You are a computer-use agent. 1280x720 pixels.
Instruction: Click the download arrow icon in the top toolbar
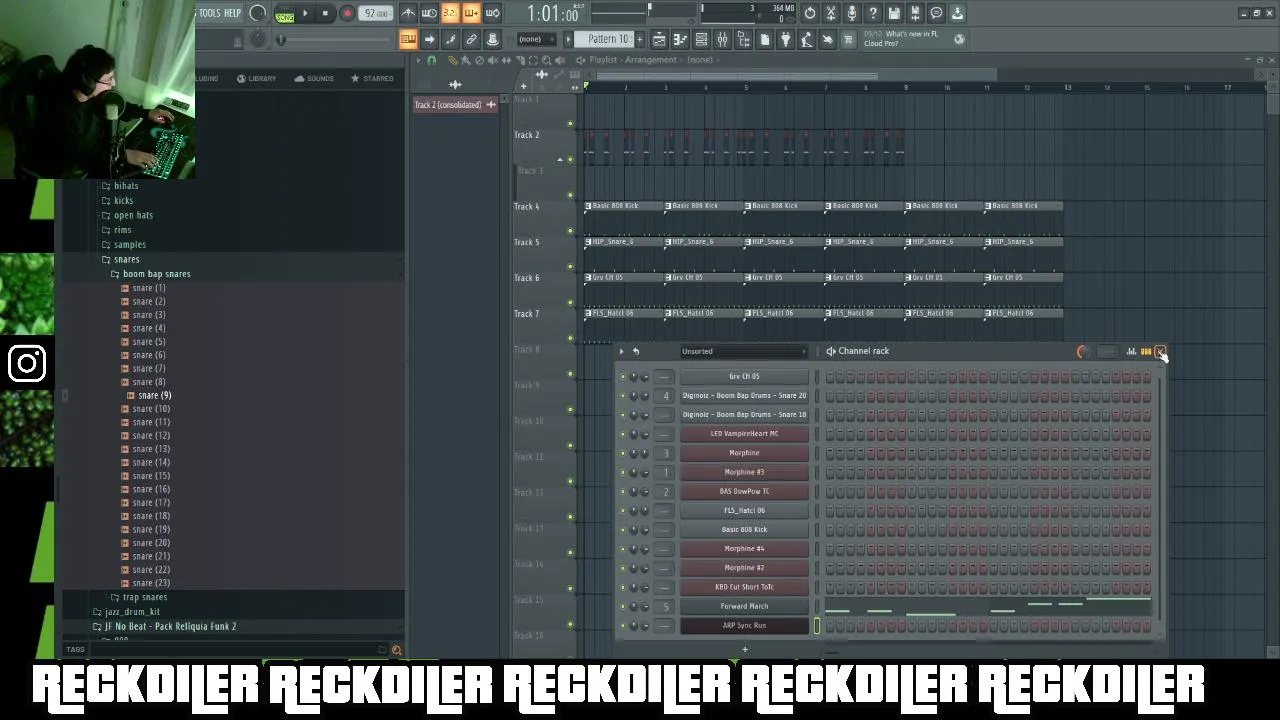click(957, 13)
